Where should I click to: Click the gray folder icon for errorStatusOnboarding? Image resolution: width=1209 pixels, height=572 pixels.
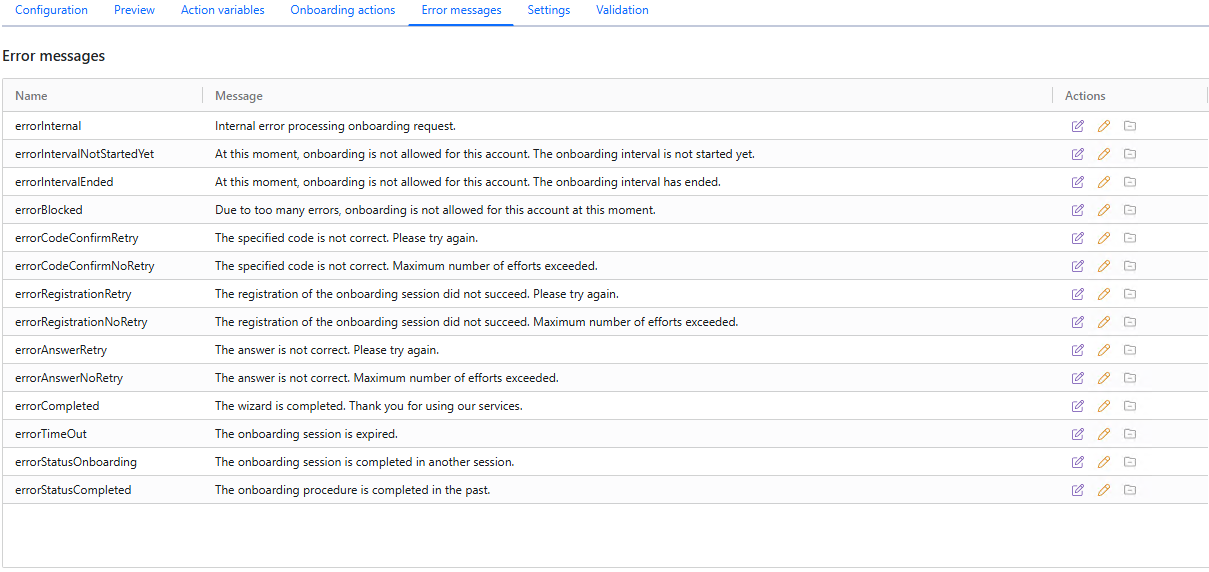click(x=1130, y=462)
